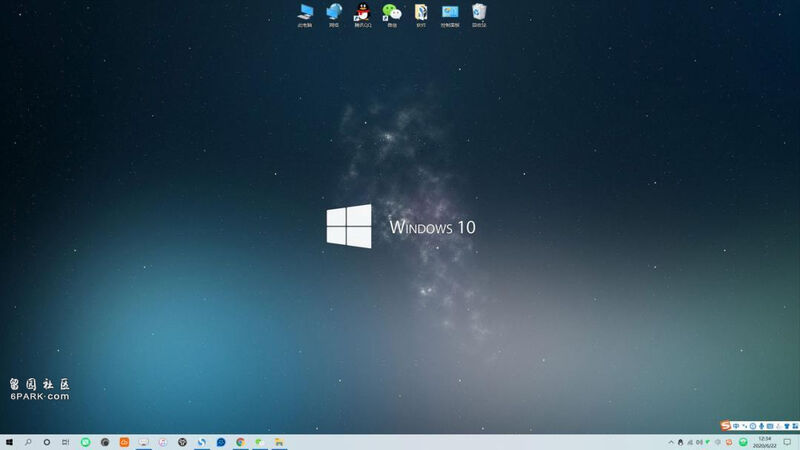Open the black circular emblem taskbar app

[x=182, y=442]
